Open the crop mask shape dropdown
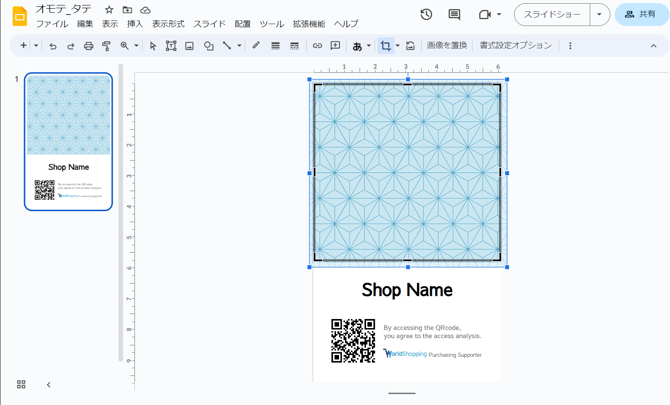 click(397, 46)
